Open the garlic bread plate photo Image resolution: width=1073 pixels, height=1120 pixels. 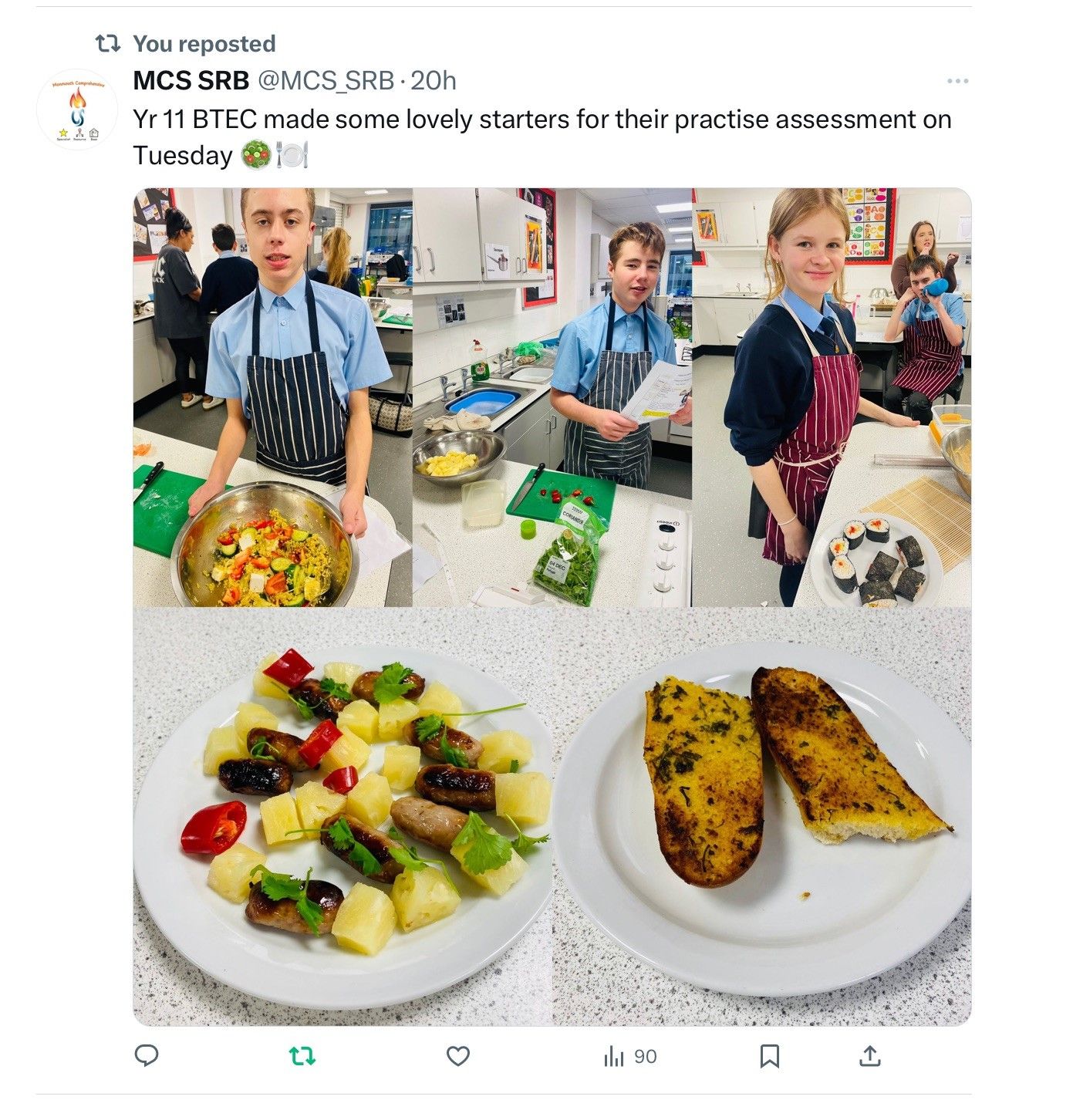pyautogui.click(x=762, y=816)
